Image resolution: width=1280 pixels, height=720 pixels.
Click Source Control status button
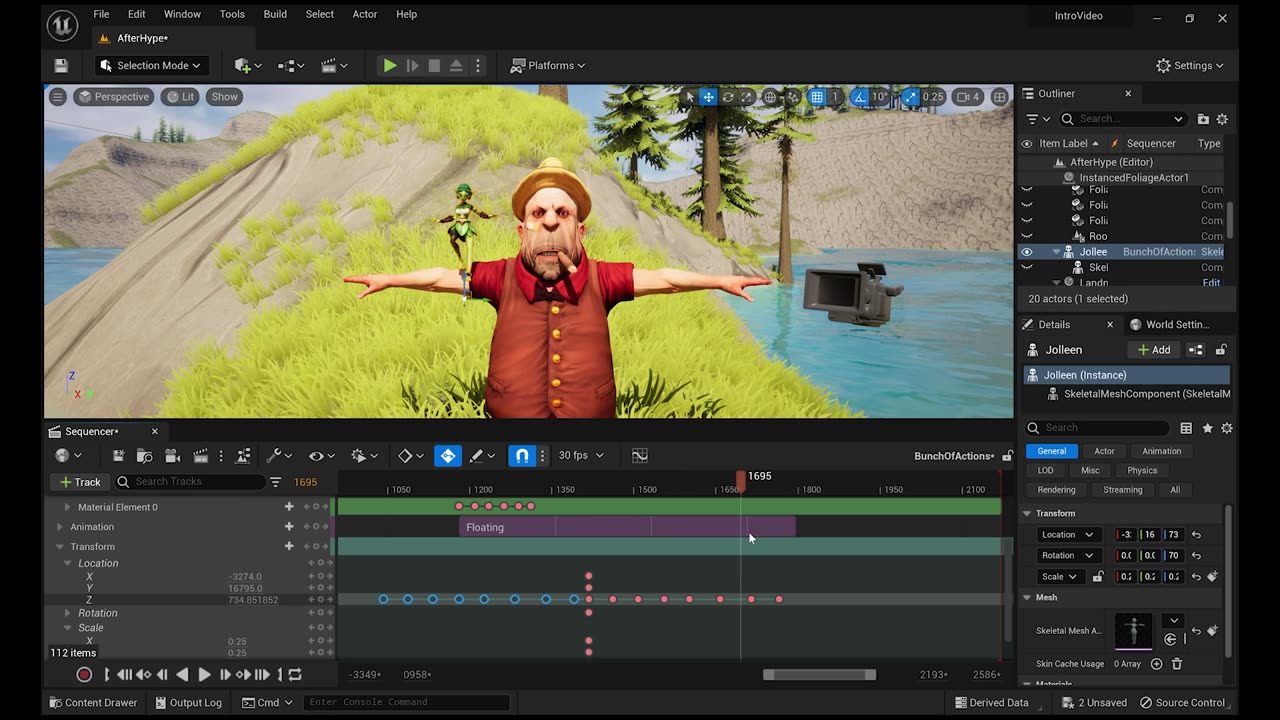(x=1182, y=703)
